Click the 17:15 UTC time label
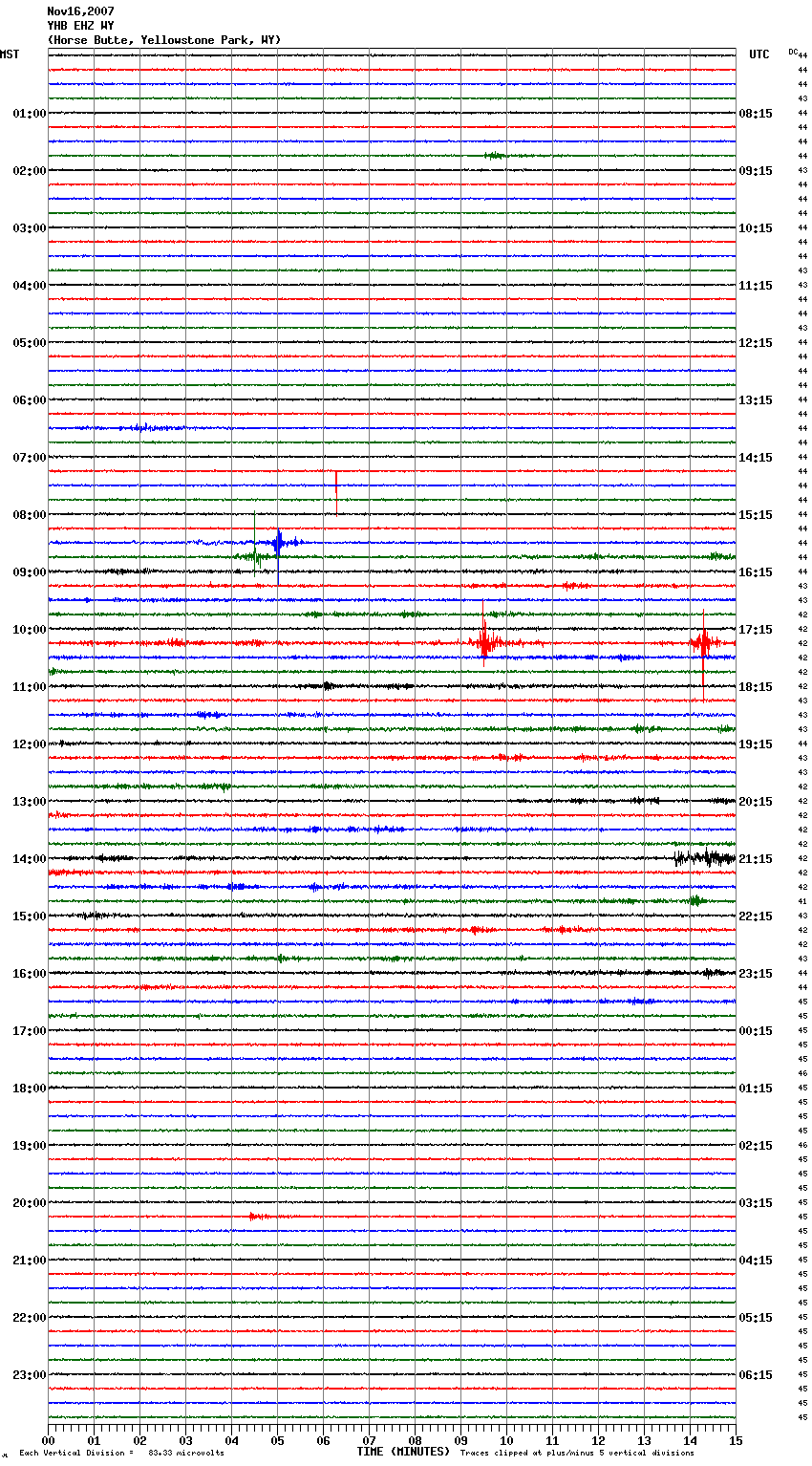The image size is (812, 1466). (x=756, y=630)
